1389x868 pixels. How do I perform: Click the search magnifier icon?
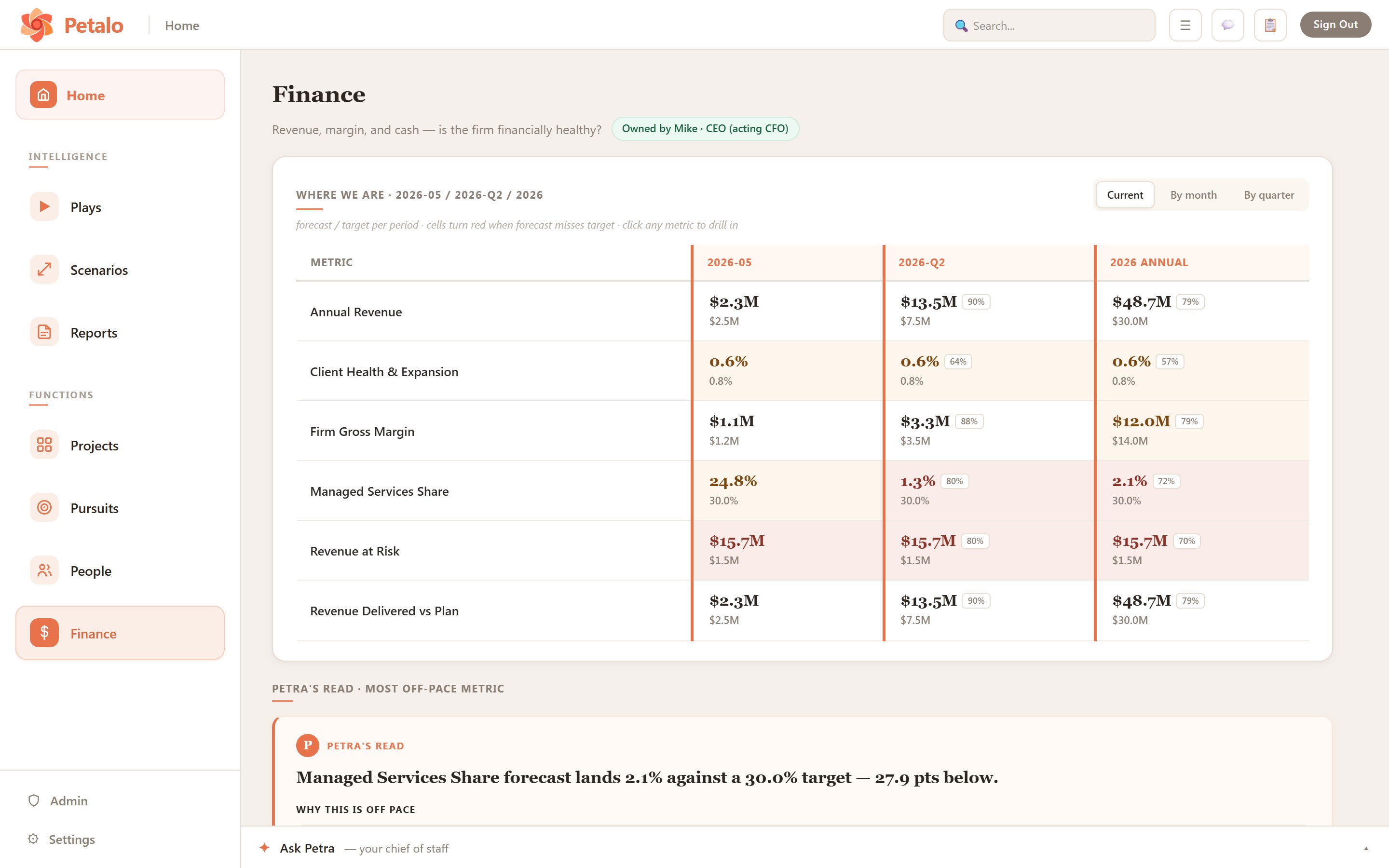961,26
